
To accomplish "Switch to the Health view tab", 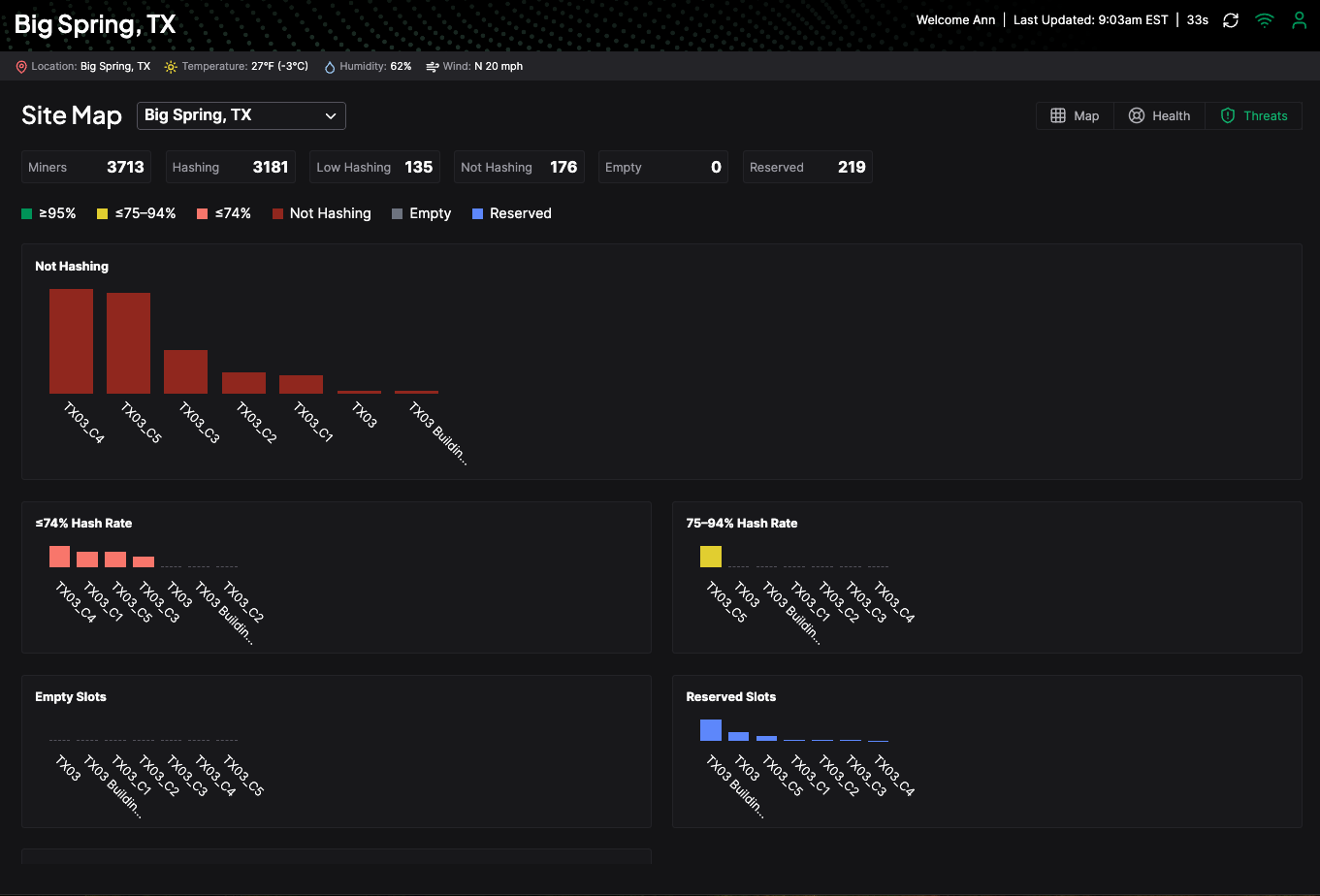I will tap(1159, 115).
